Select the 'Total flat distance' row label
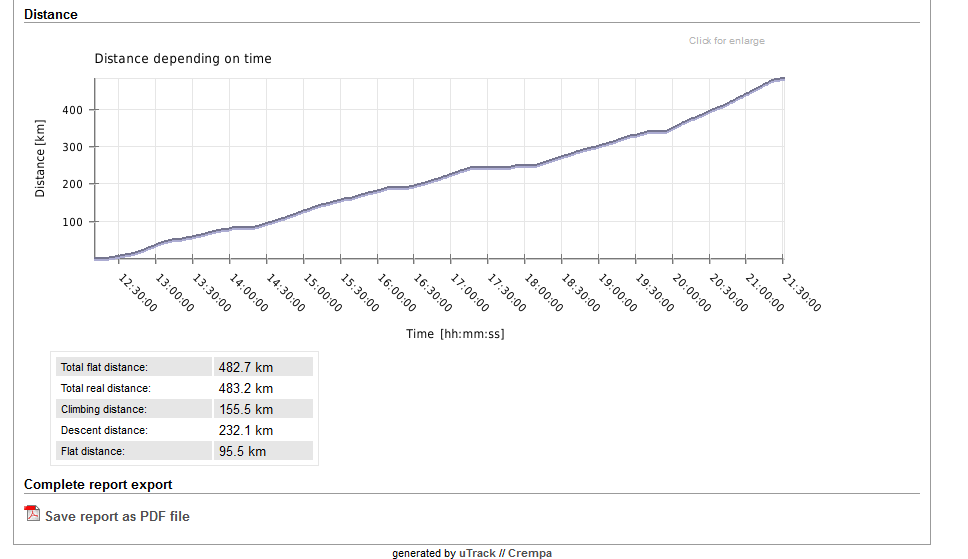The width and height of the screenshot is (968, 559). click(x=104, y=368)
